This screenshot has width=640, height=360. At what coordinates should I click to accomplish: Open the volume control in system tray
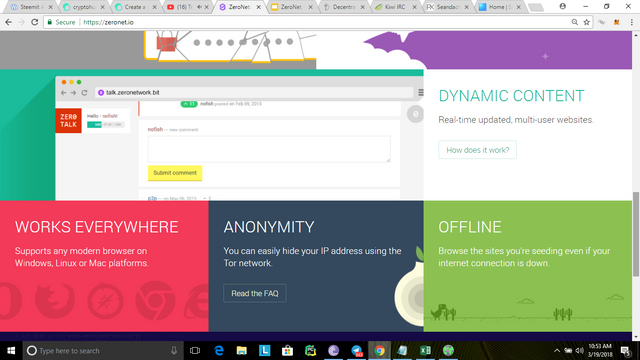(580, 351)
